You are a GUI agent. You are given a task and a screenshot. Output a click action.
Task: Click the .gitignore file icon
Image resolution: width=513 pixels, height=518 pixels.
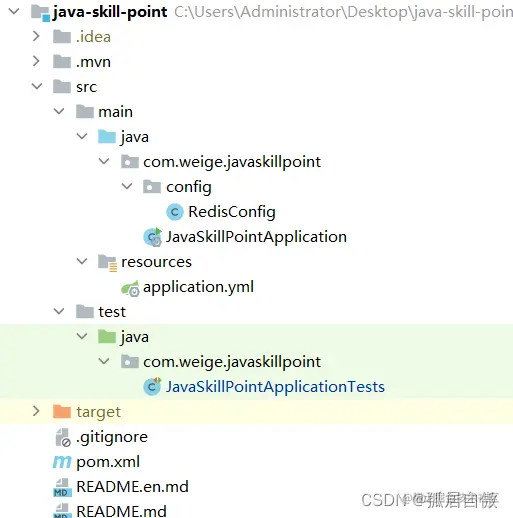(x=63, y=437)
